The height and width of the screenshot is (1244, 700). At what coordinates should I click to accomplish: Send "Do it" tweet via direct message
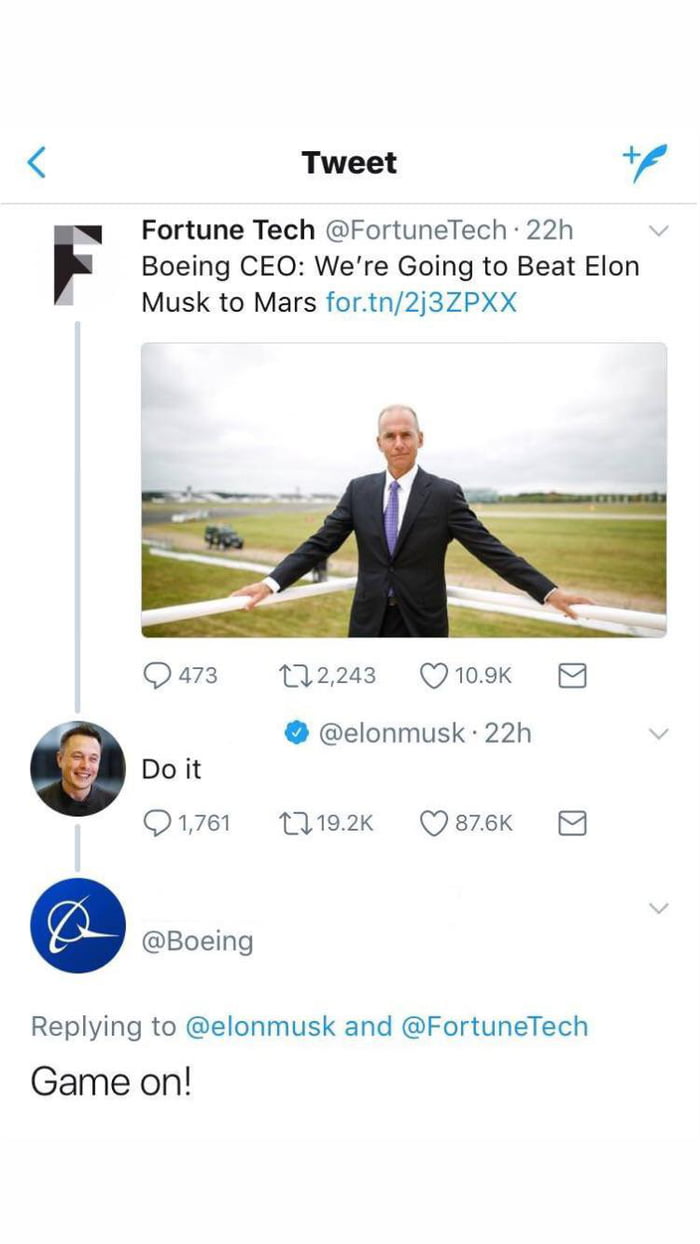571,824
